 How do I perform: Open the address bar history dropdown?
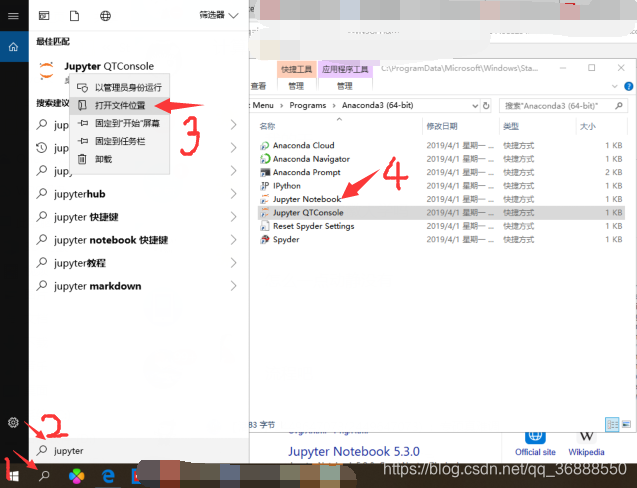[x=474, y=106]
